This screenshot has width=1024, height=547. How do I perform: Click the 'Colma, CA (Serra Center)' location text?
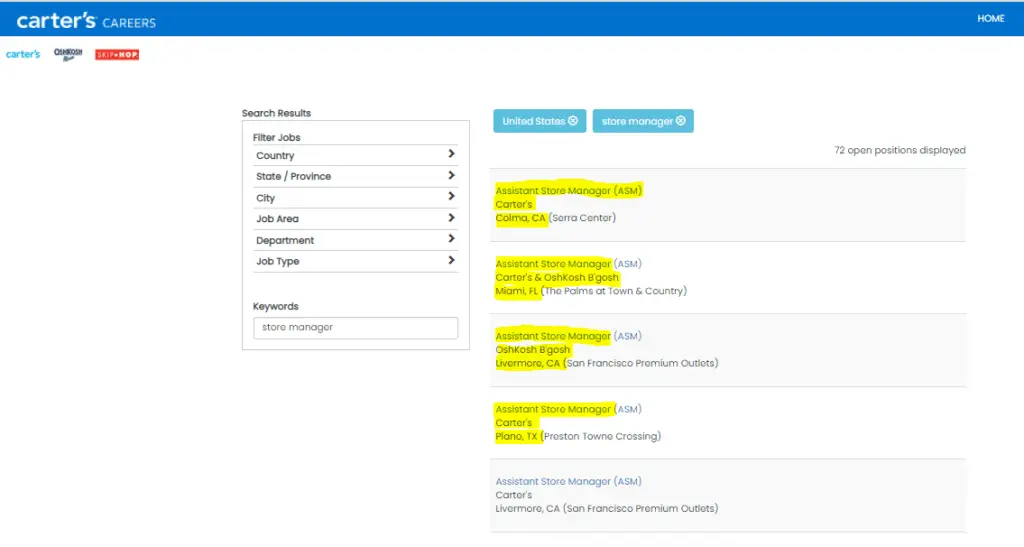tap(555, 218)
